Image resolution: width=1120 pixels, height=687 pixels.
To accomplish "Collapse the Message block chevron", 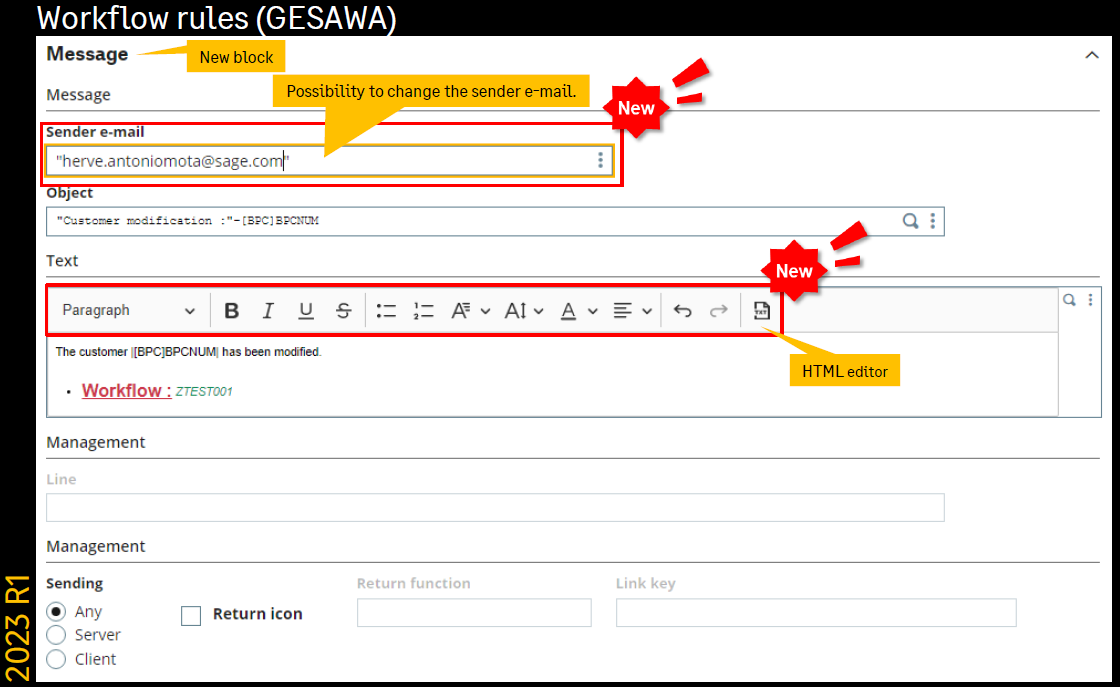I will (x=1092, y=55).
